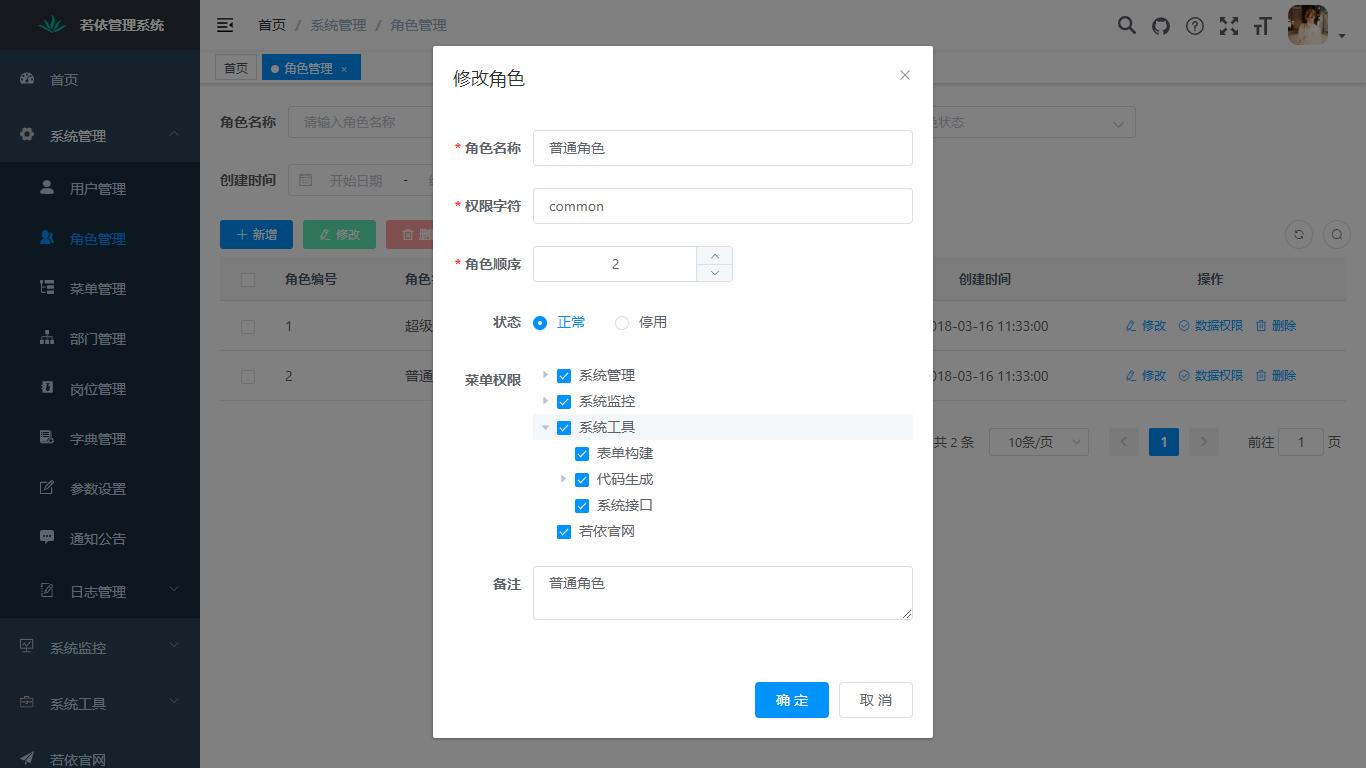The width and height of the screenshot is (1366, 768).
Task: Open the global search magnifier icon
Action: [1126, 25]
